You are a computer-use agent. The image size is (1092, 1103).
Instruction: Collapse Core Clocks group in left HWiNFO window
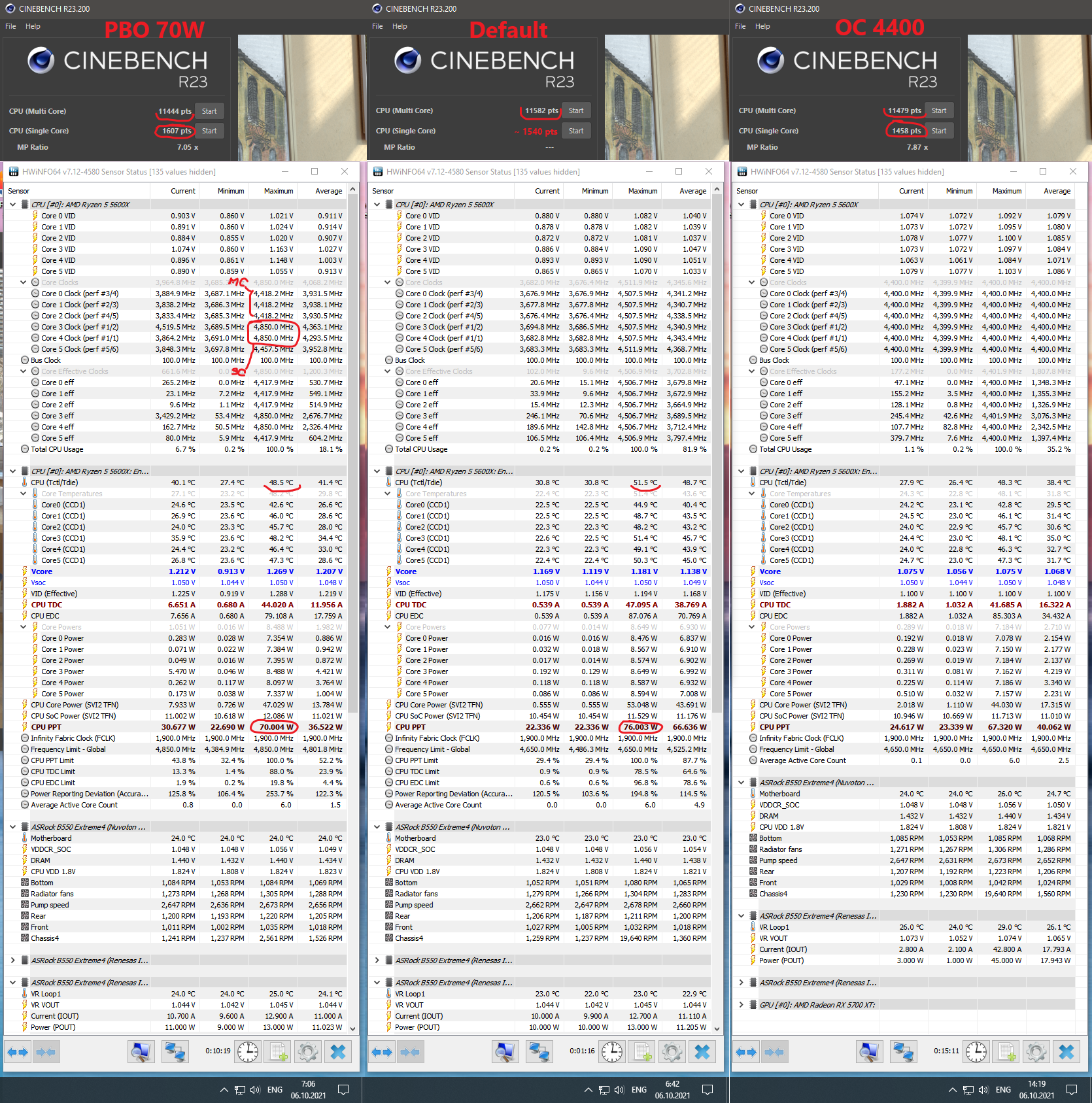tap(24, 282)
